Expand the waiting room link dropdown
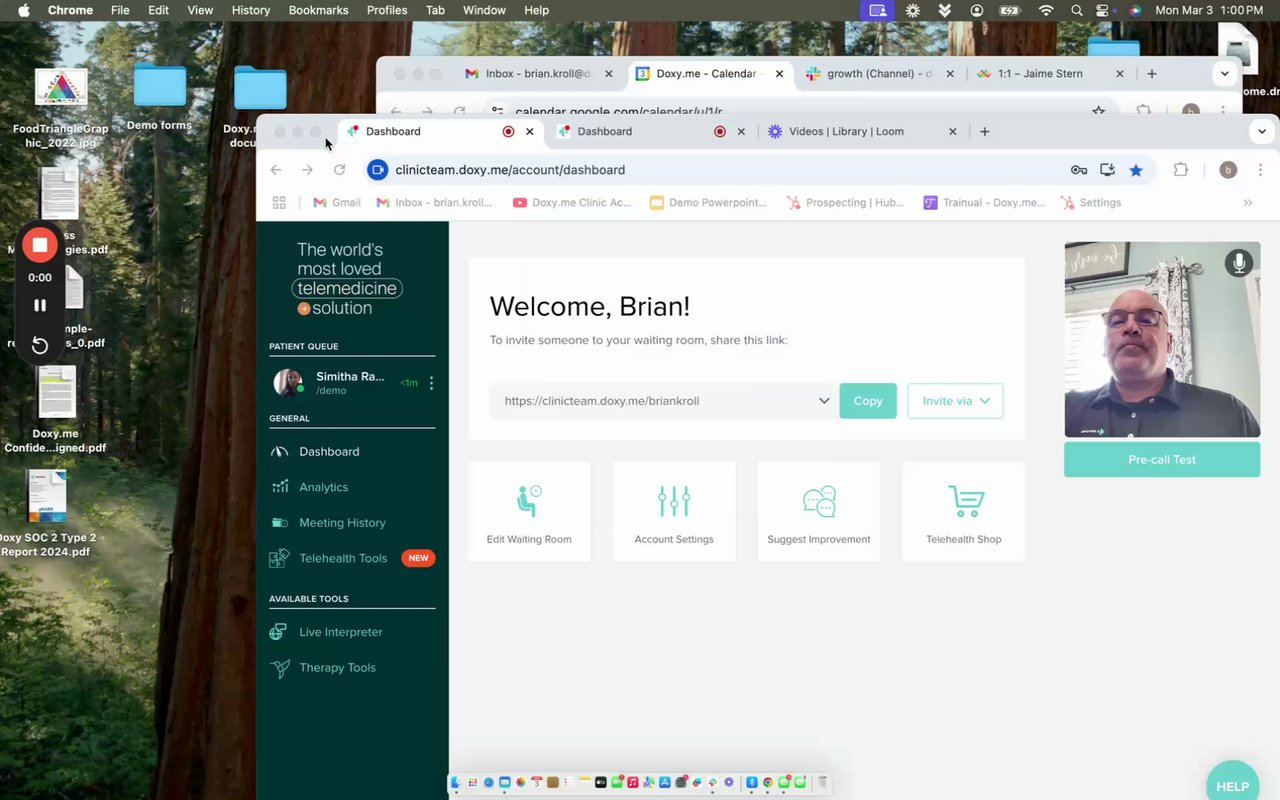 (x=824, y=401)
